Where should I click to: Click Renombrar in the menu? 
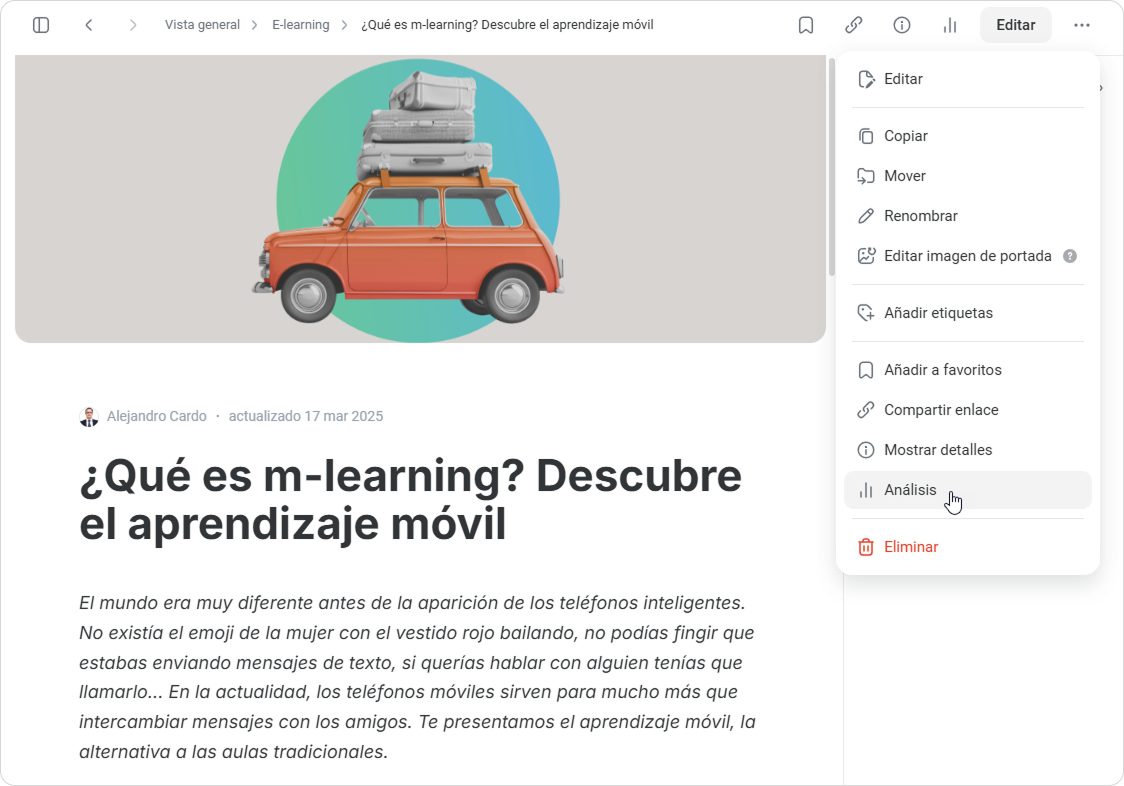pos(920,216)
